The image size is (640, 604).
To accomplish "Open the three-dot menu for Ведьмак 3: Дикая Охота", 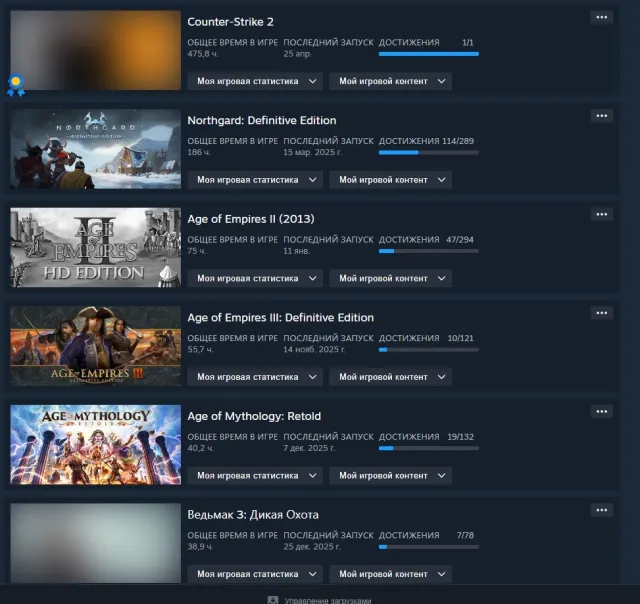I will 601,510.
